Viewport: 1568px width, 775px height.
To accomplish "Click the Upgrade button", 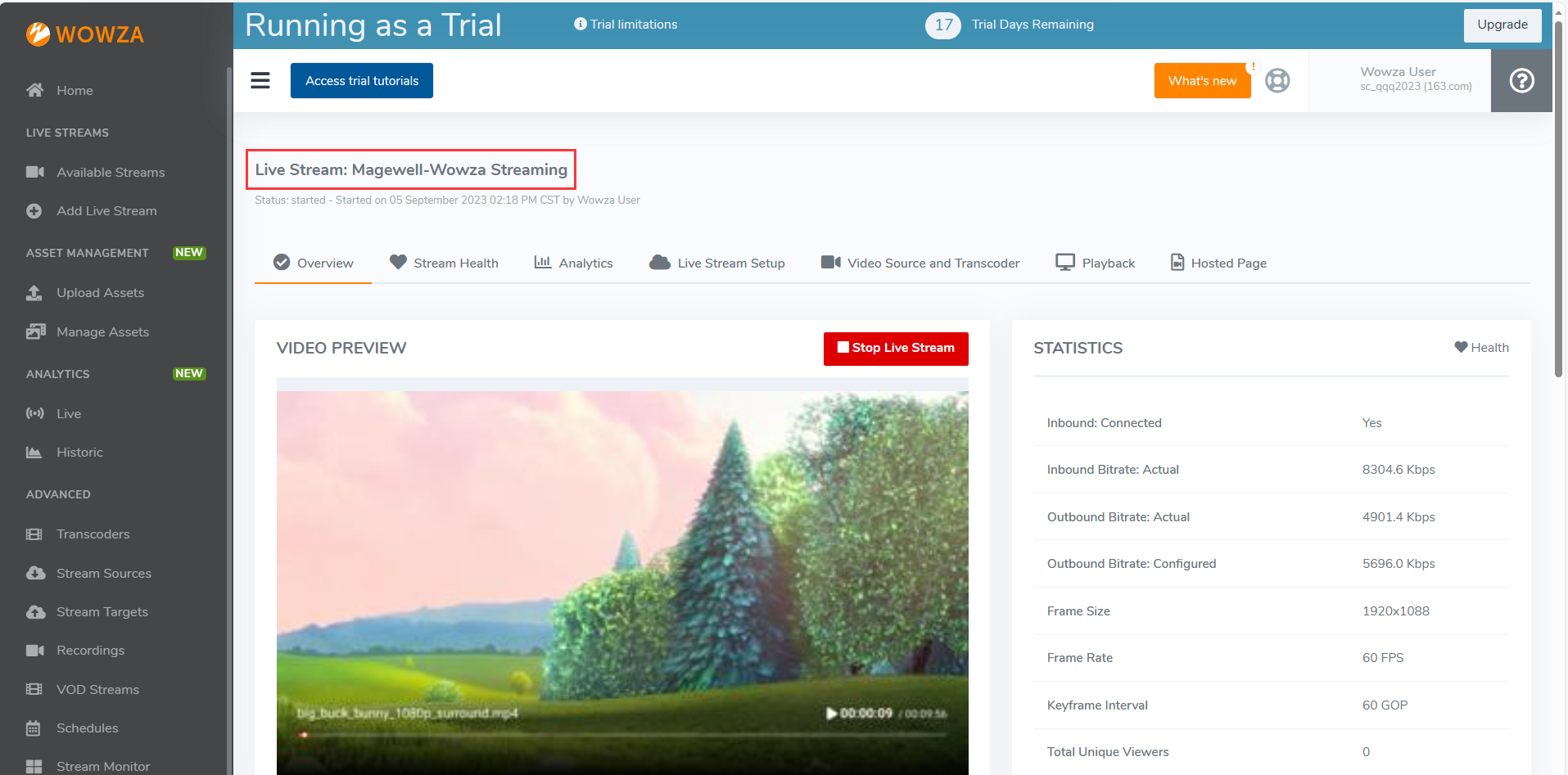I will [1502, 25].
